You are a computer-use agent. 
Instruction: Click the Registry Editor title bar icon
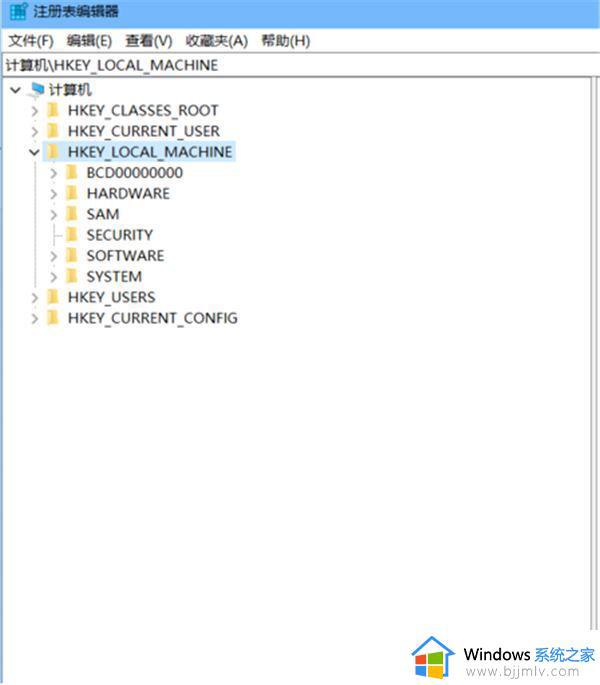(x=18, y=11)
